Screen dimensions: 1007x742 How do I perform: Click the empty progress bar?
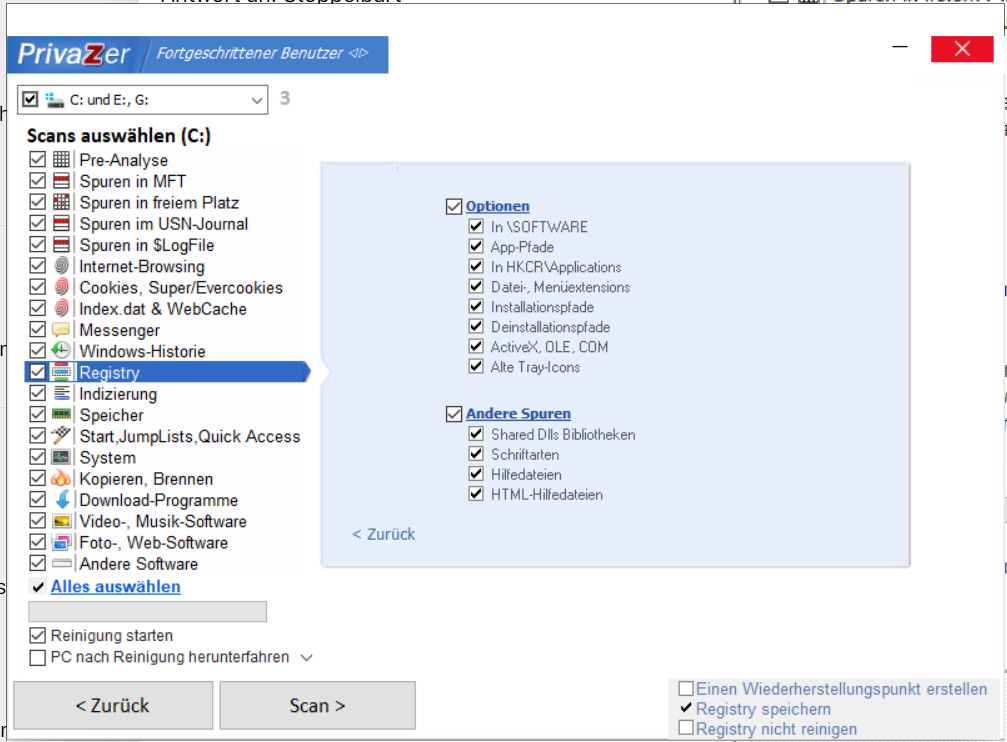coord(147,612)
